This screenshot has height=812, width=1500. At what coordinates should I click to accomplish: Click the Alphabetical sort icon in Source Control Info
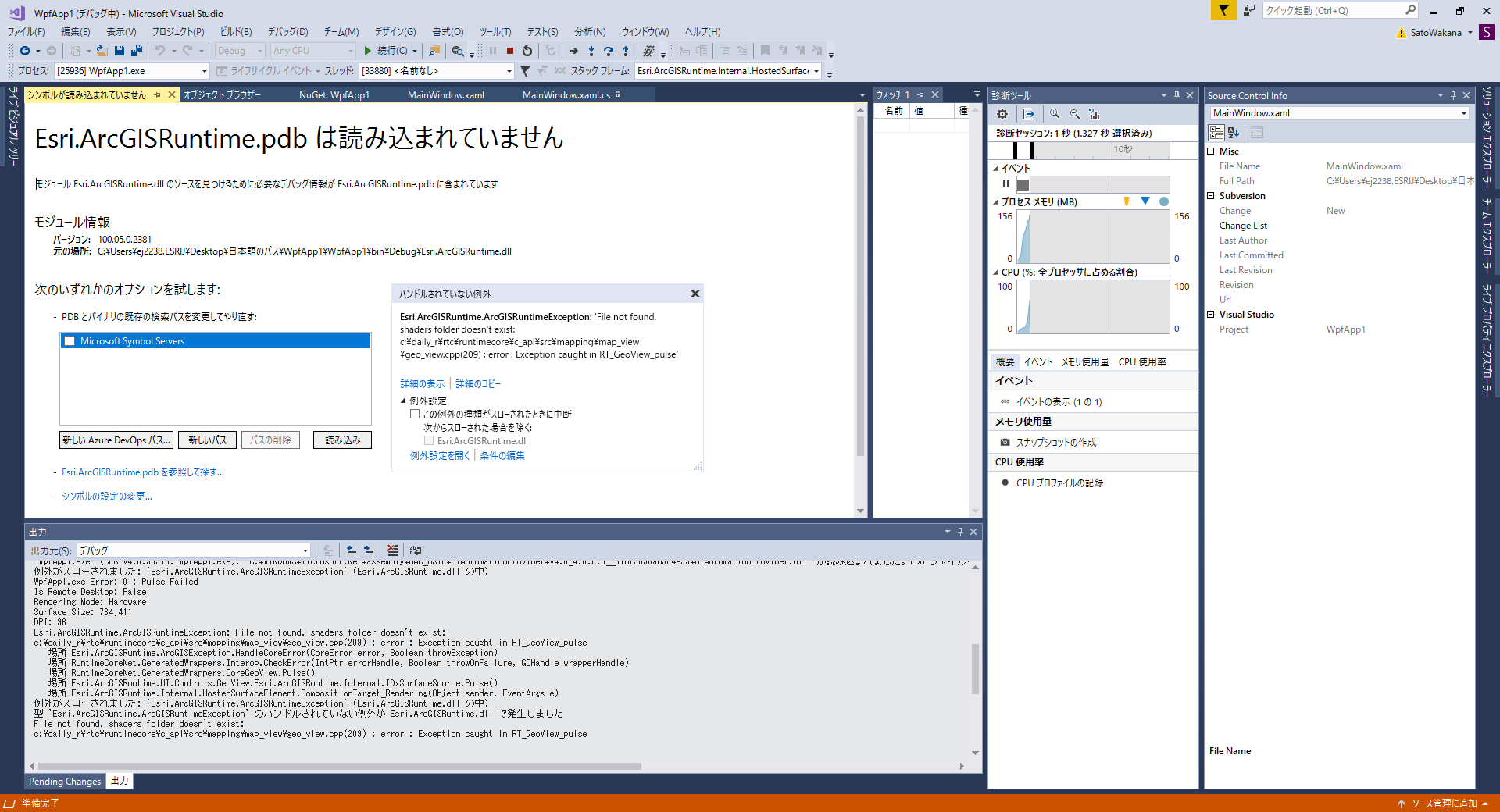tap(1234, 133)
